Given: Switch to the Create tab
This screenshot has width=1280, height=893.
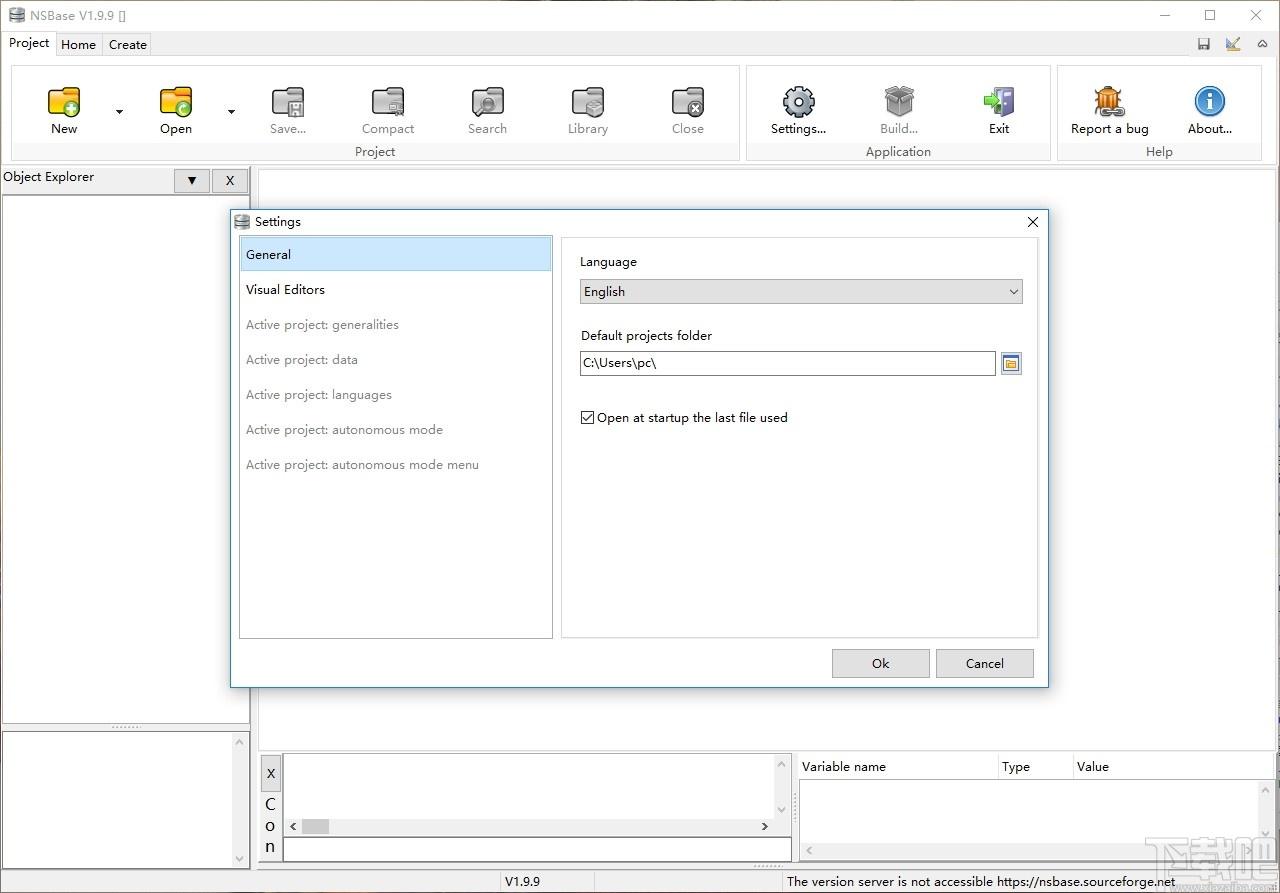Looking at the screenshot, I should pyautogui.click(x=128, y=44).
